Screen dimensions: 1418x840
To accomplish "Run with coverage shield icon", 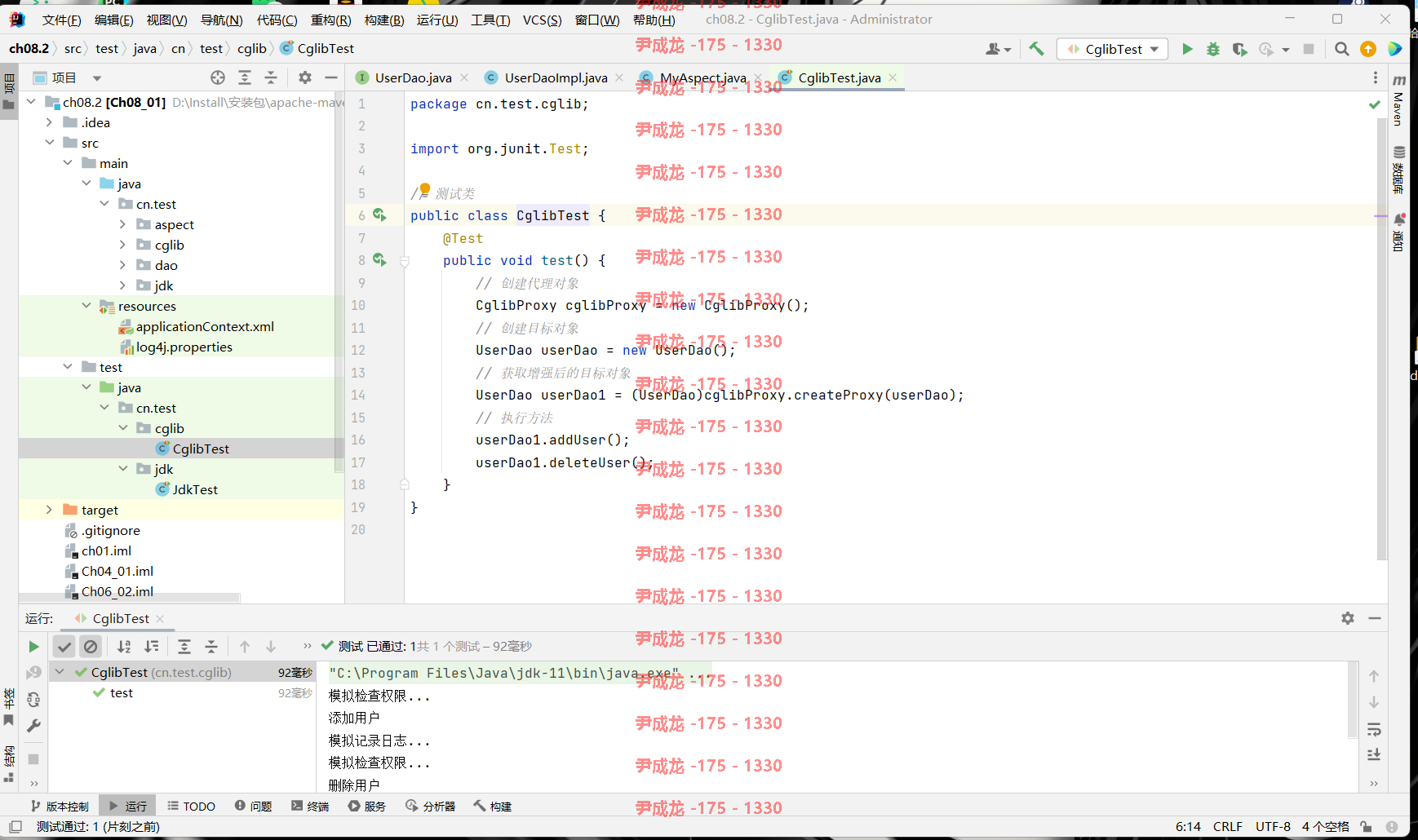I will (1239, 49).
